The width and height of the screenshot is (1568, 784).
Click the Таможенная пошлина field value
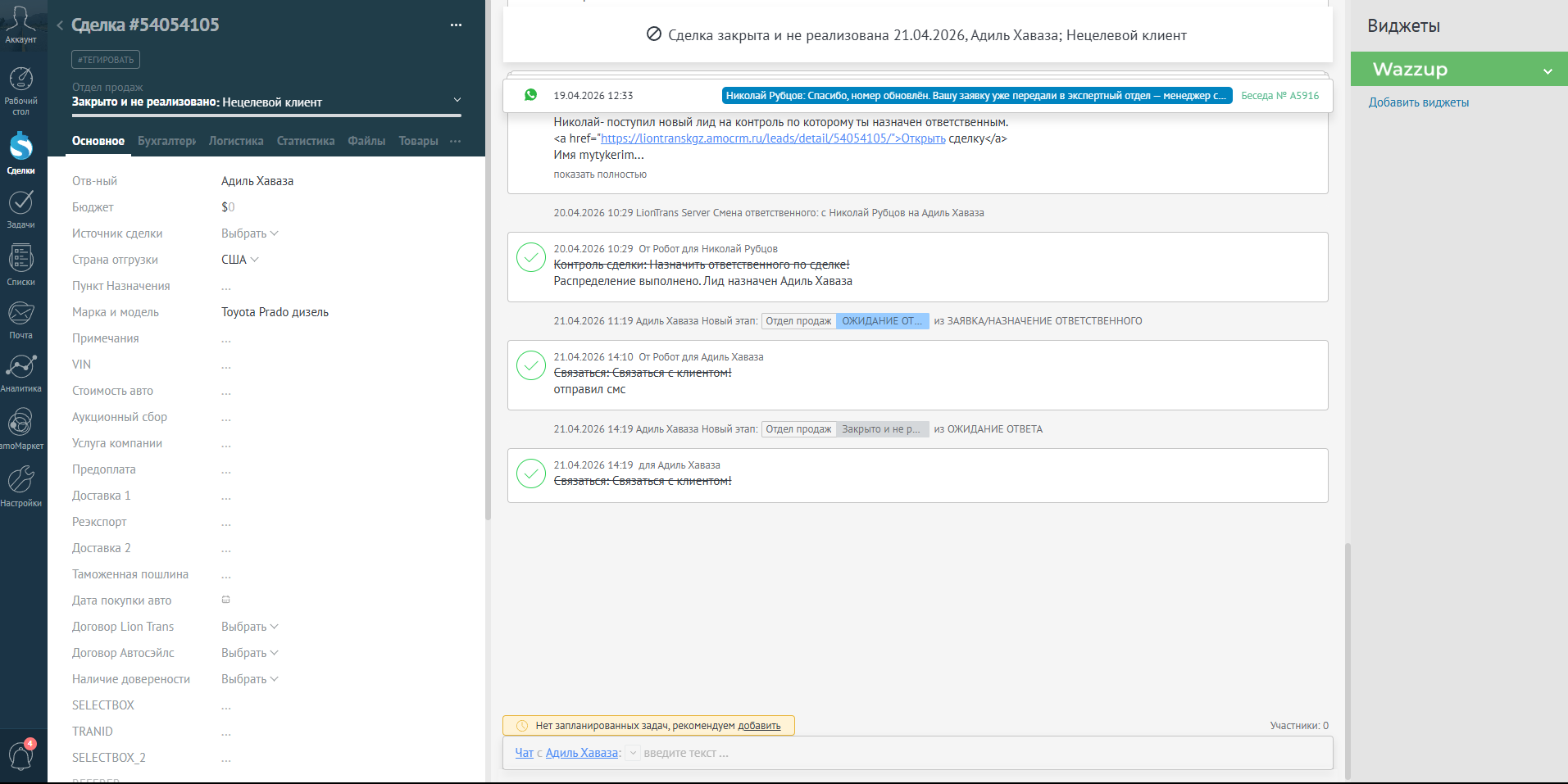pos(226,575)
